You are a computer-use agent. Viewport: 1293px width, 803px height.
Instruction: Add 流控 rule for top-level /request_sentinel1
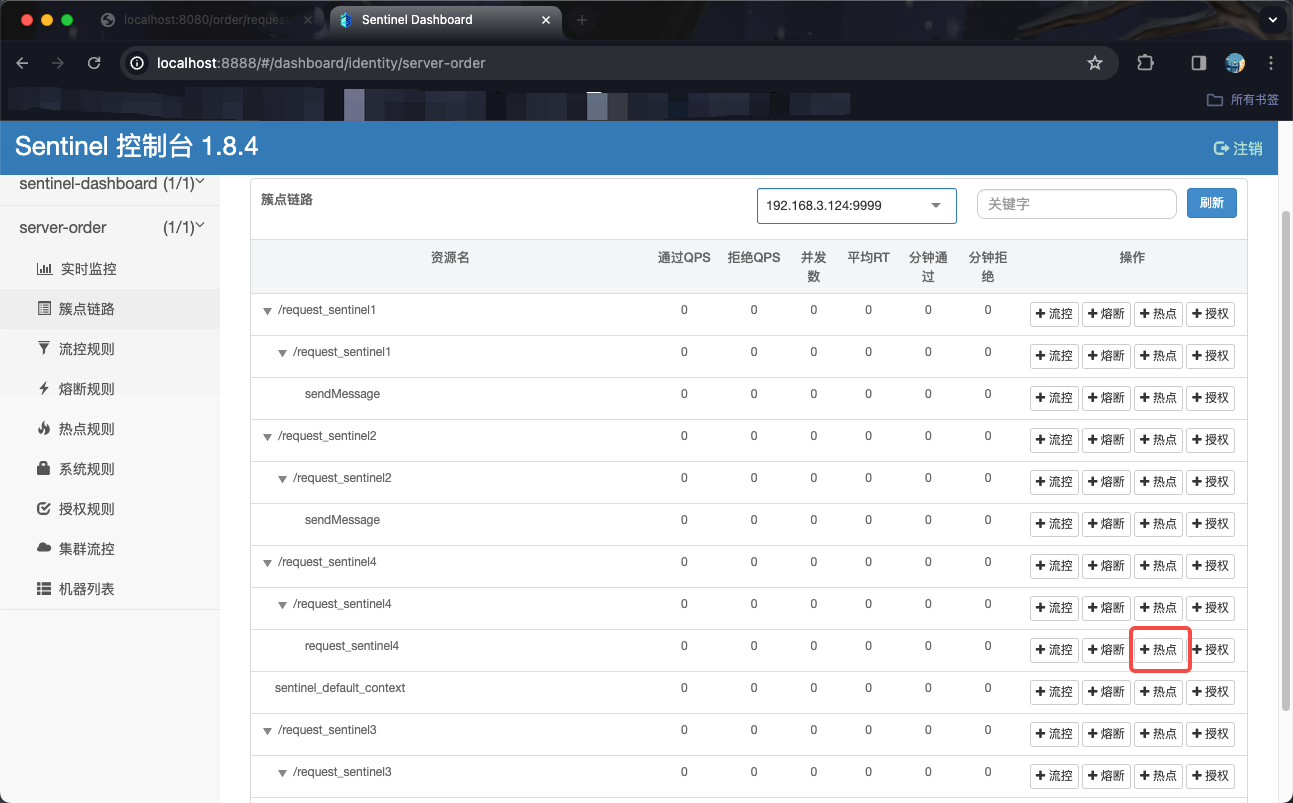coord(1054,314)
